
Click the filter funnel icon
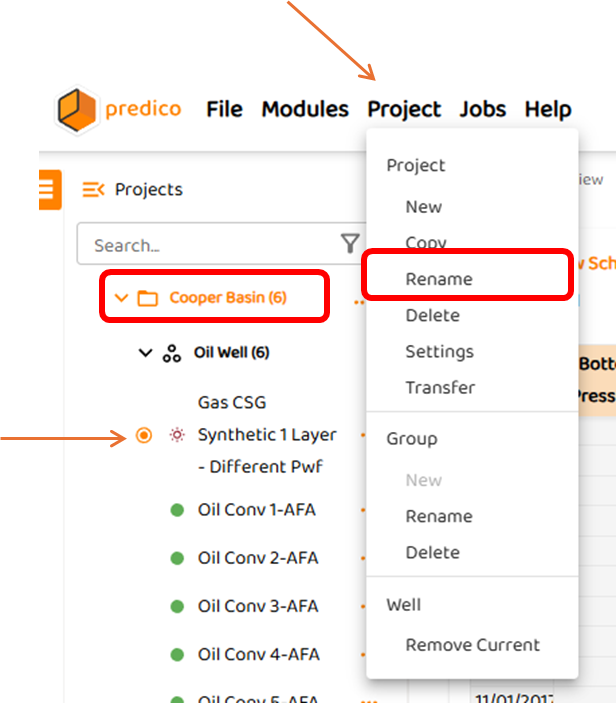point(350,243)
